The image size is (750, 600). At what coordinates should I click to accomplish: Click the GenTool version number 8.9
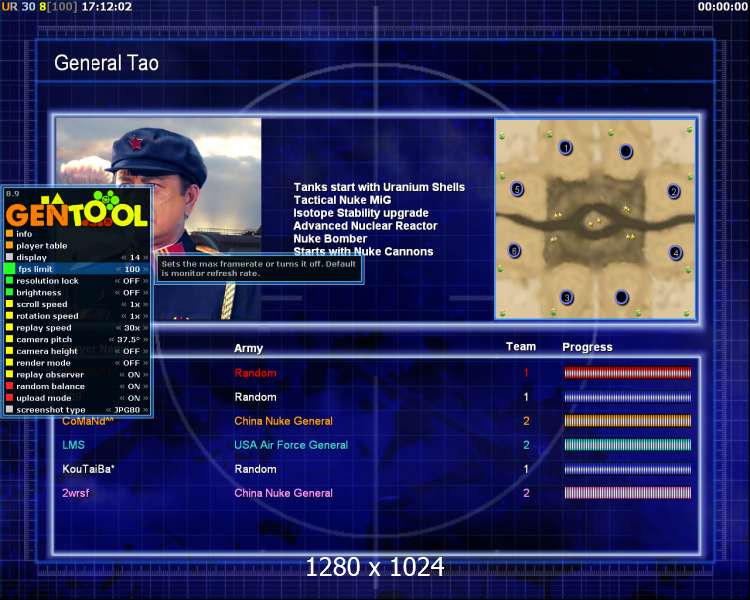click(x=12, y=193)
